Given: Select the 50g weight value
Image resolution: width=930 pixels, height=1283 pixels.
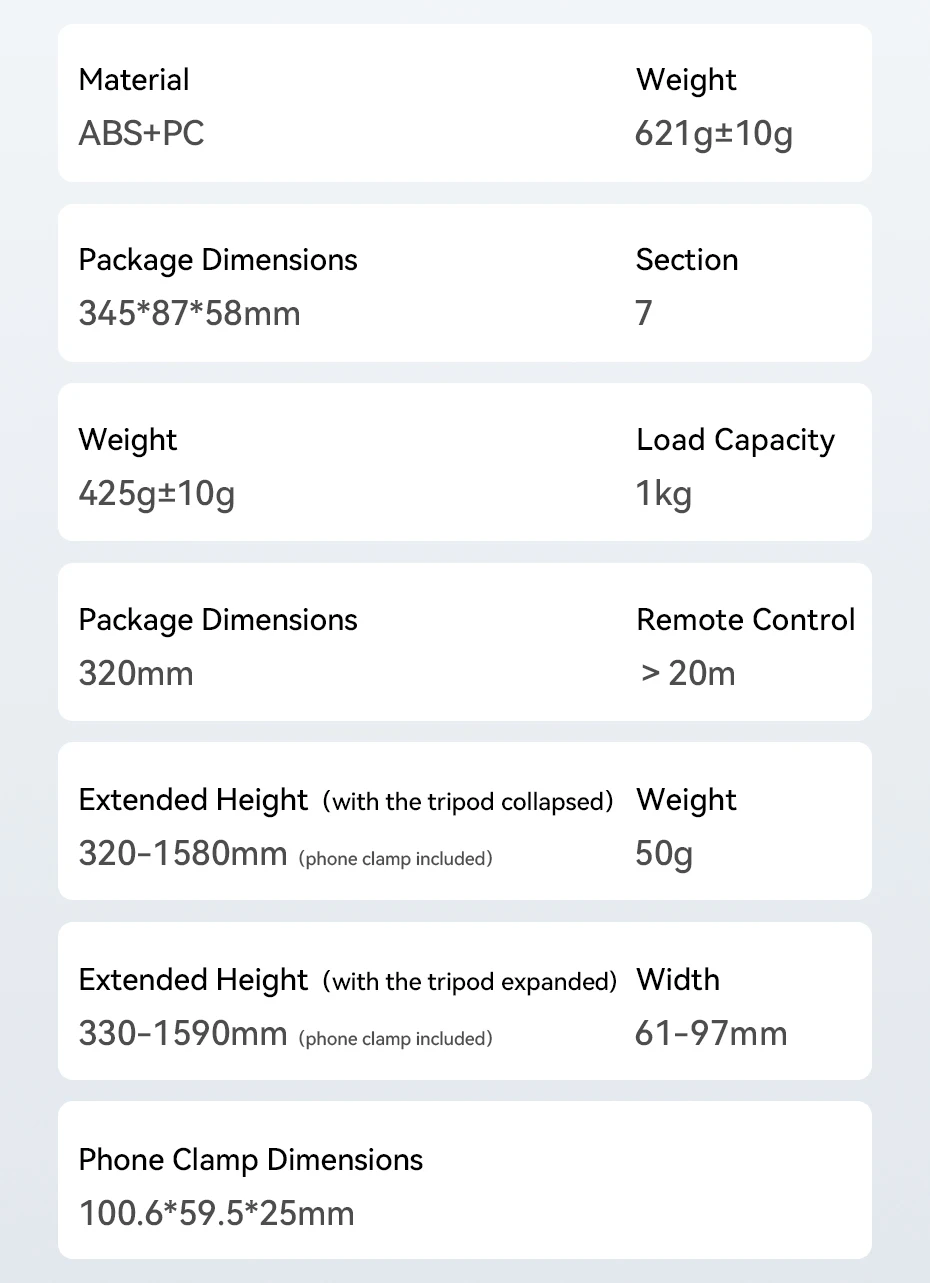Looking at the screenshot, I should [663, 853].
